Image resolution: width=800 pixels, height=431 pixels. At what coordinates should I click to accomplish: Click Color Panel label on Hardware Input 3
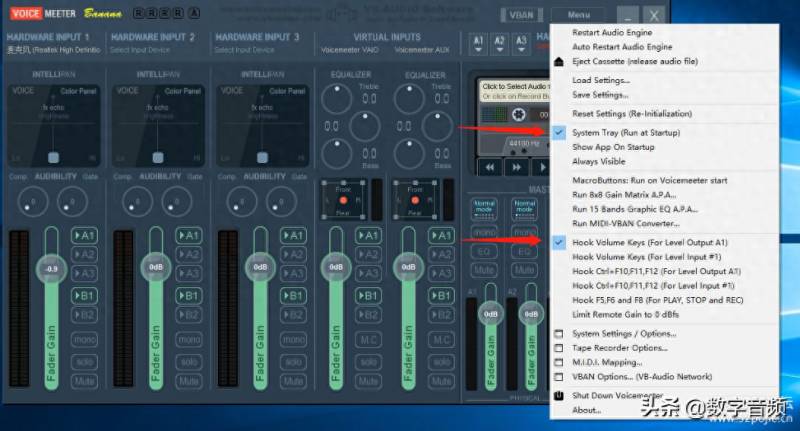point(287,91)
